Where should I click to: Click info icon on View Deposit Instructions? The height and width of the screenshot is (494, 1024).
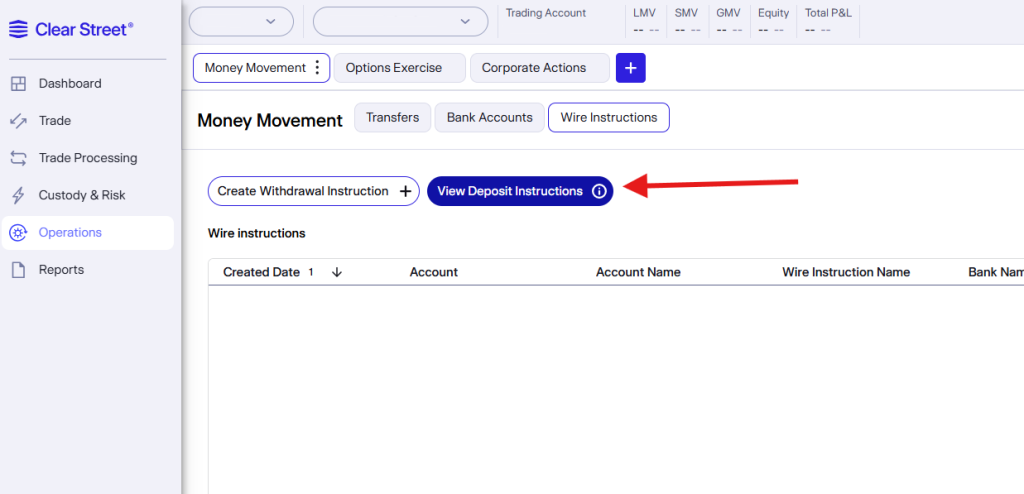599,191
